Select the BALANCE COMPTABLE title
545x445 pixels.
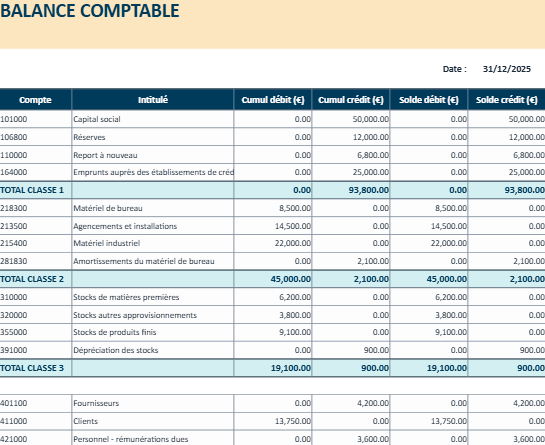tap(90, 10)
